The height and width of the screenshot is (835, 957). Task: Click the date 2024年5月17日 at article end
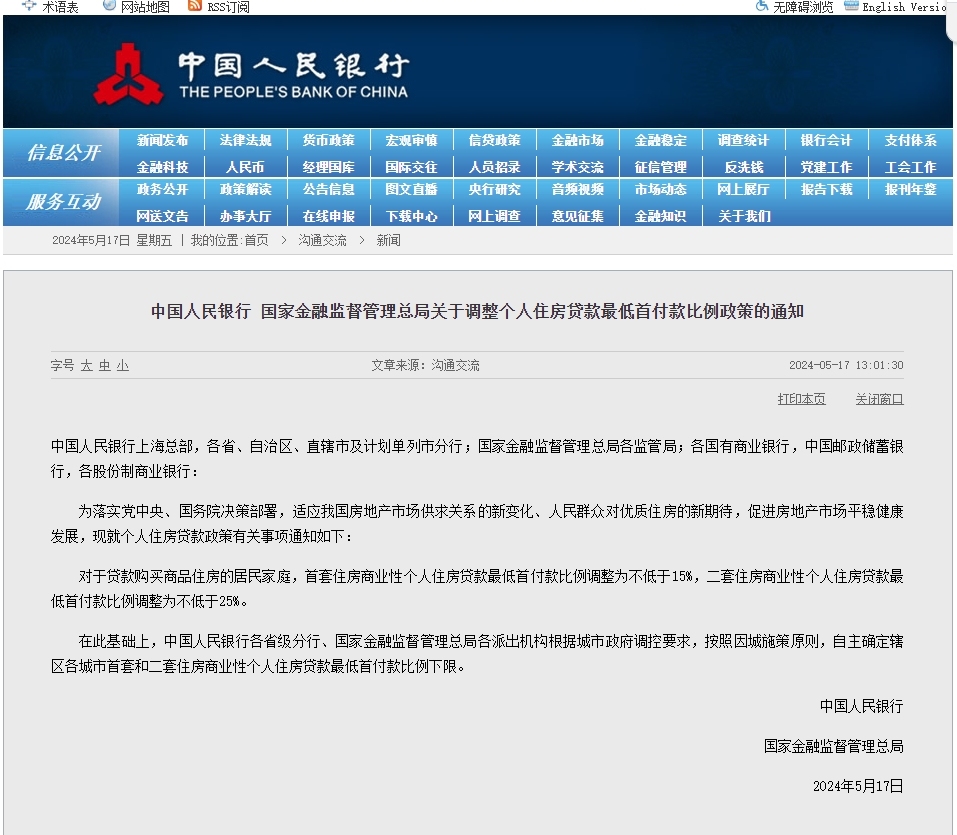point(858,786)
